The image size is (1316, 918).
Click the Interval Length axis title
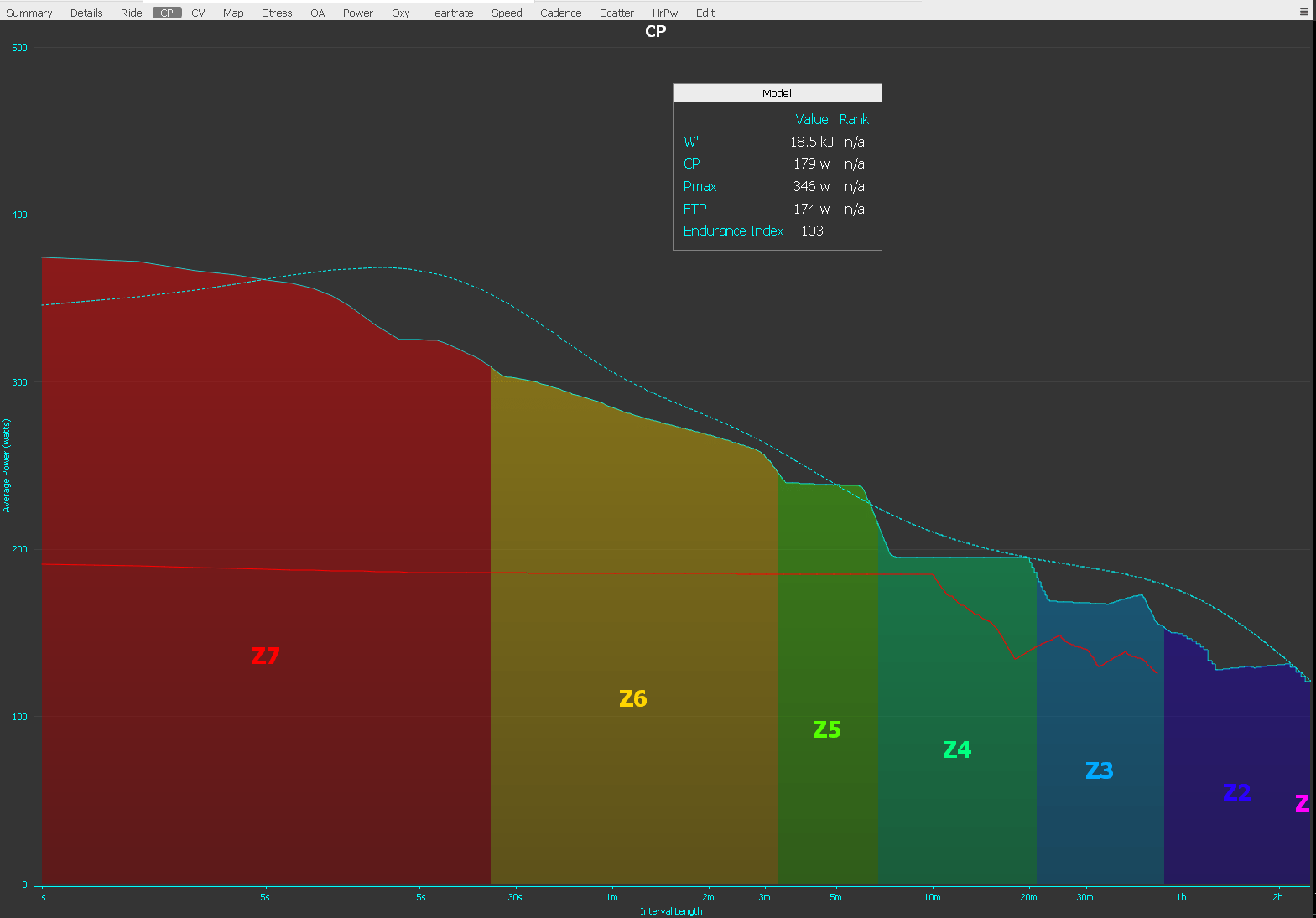tap(671, 911)
